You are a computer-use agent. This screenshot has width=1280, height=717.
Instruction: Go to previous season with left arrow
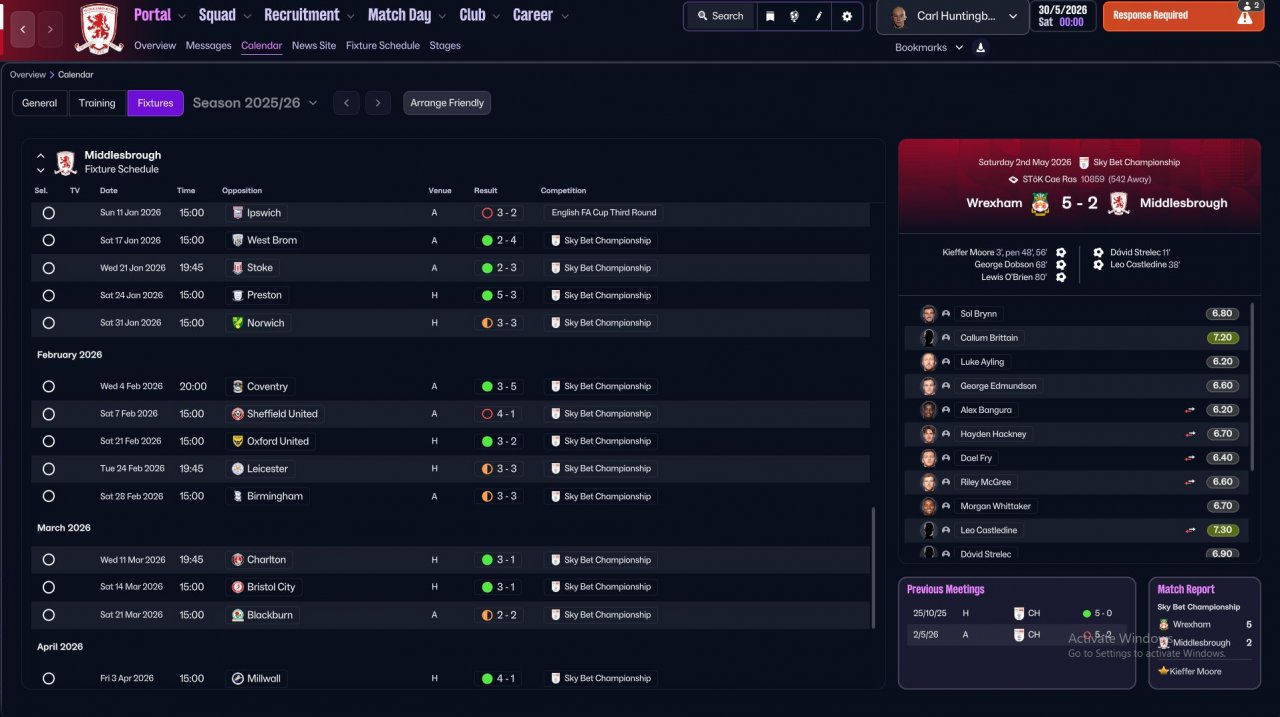tap(346, 103)
